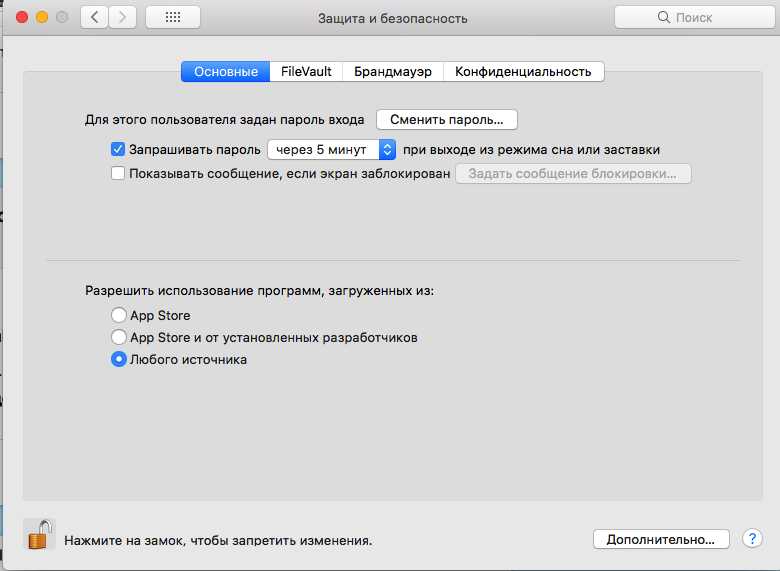Enable "Показывать сообщение" checkbox
This screenshot has width=780, height=571.
click(118, 173)
